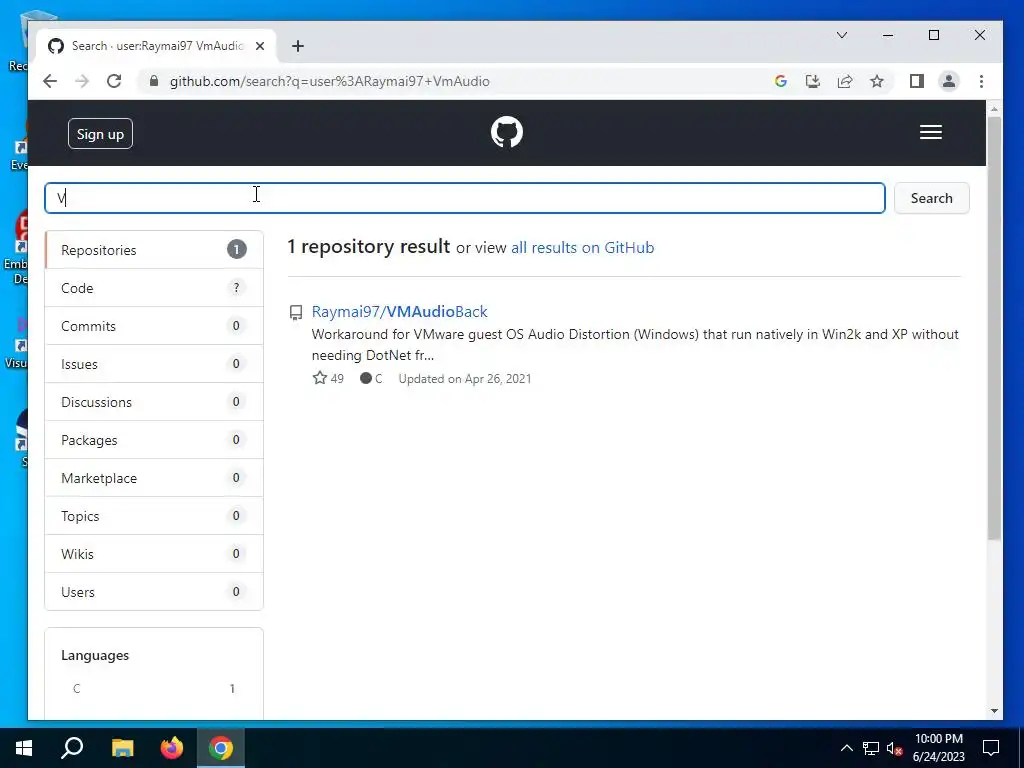Close the GitHub search tab

260,46
